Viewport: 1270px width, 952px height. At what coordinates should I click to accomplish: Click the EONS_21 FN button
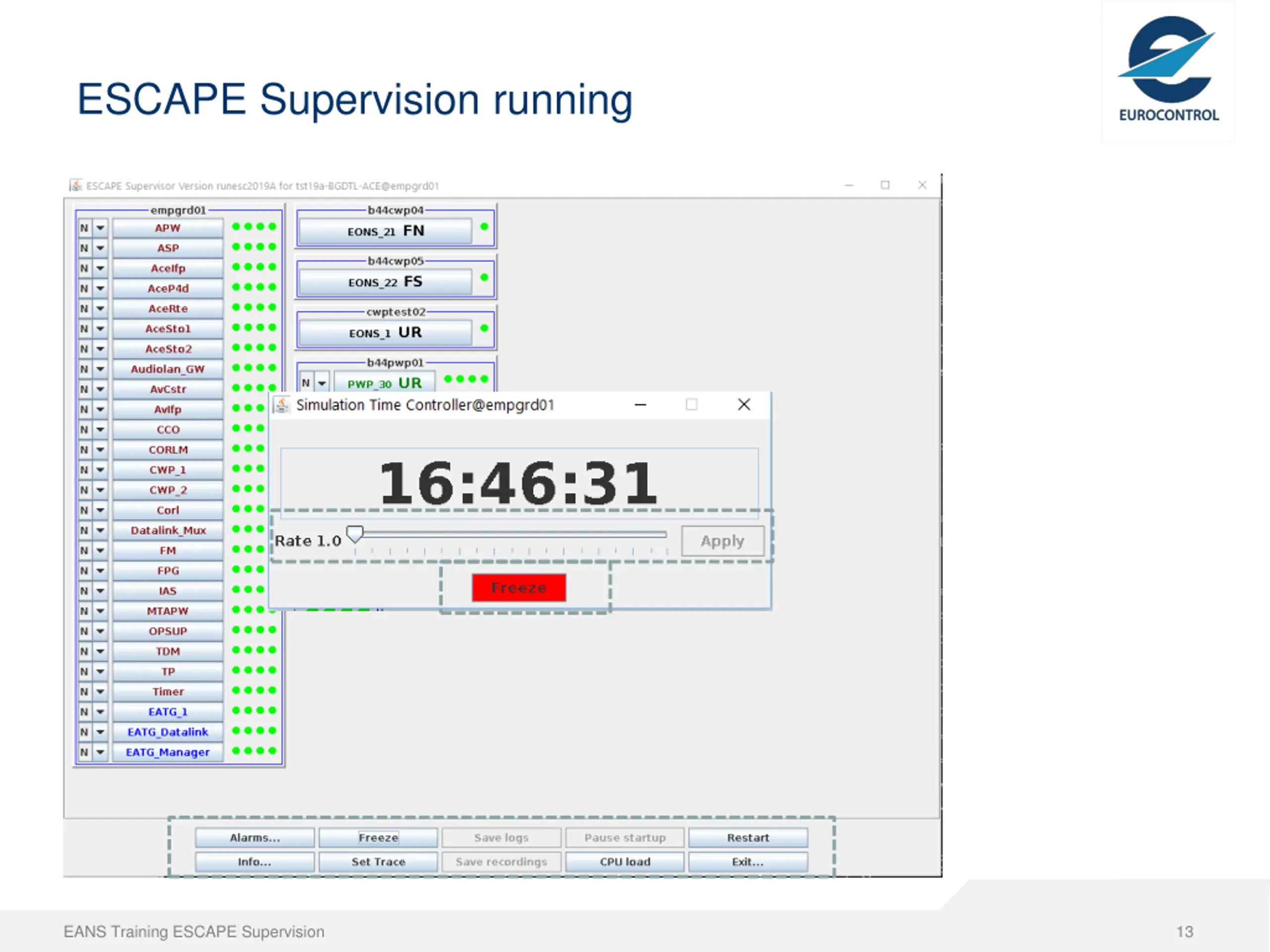pos(385,231)
